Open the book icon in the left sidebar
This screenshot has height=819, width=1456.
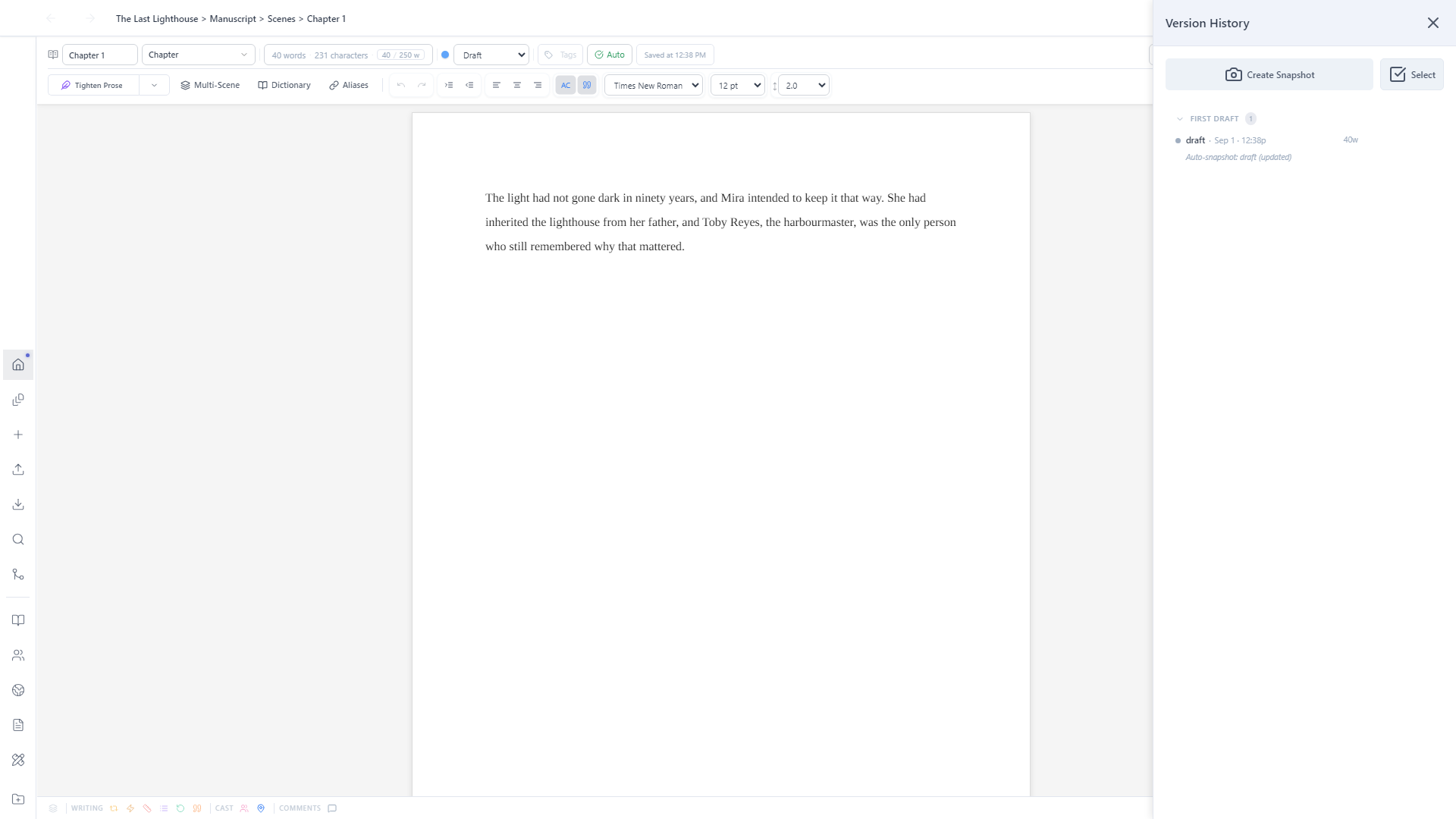(18, 620)
